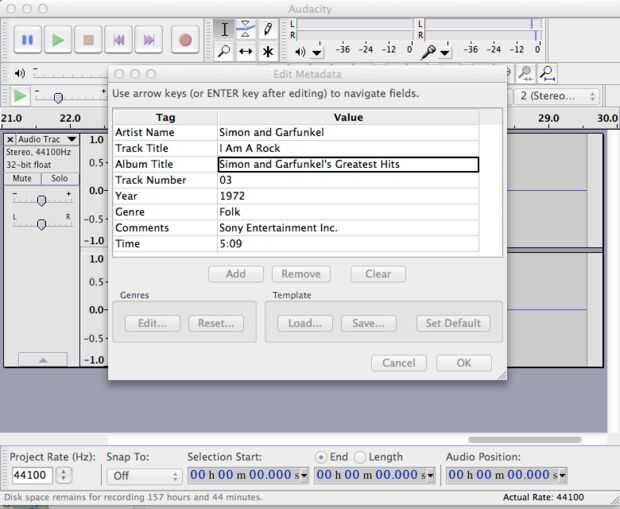Adjust the track gain slider
620x509 pixels.
tap(41, 200)
